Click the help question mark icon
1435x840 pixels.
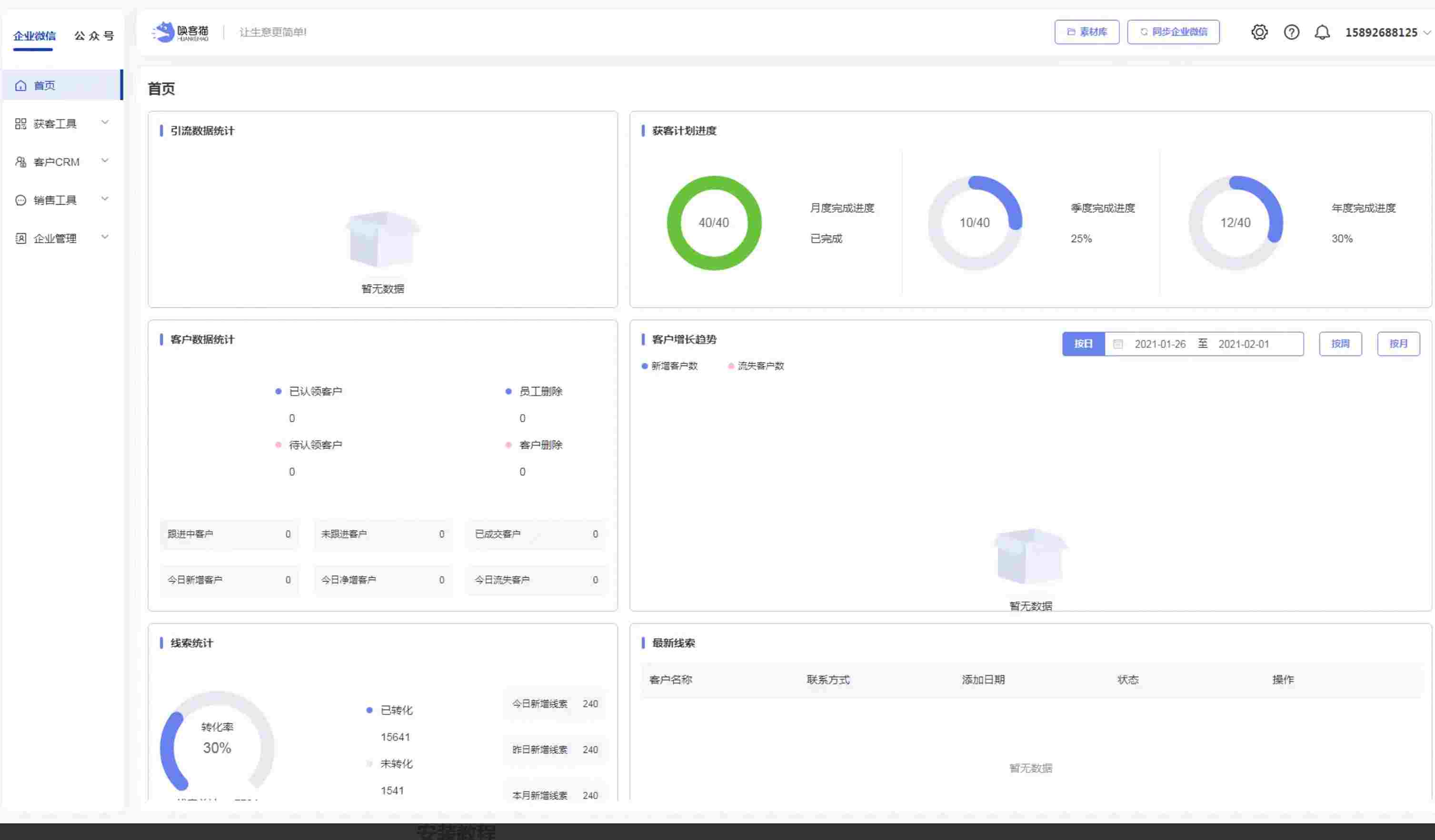point(1292,32)
